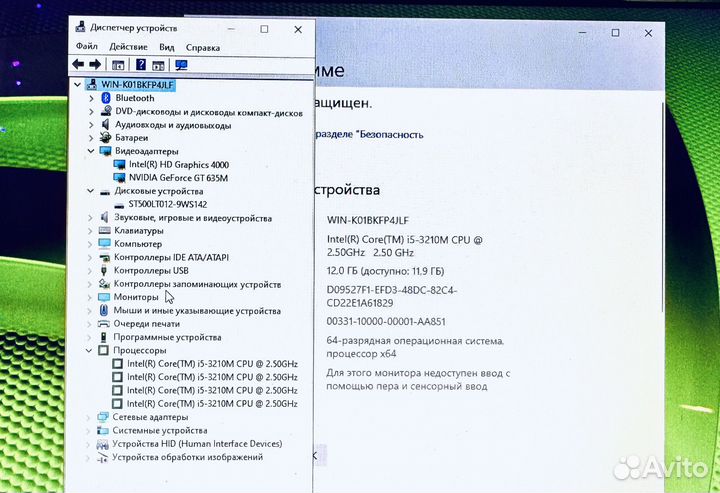Collapse the Видеоадаптеры category

[90, 151]
